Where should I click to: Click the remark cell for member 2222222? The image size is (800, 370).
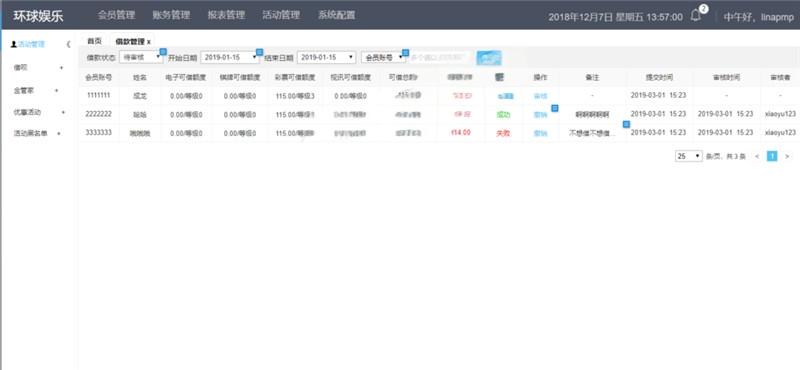coord(592,114)
